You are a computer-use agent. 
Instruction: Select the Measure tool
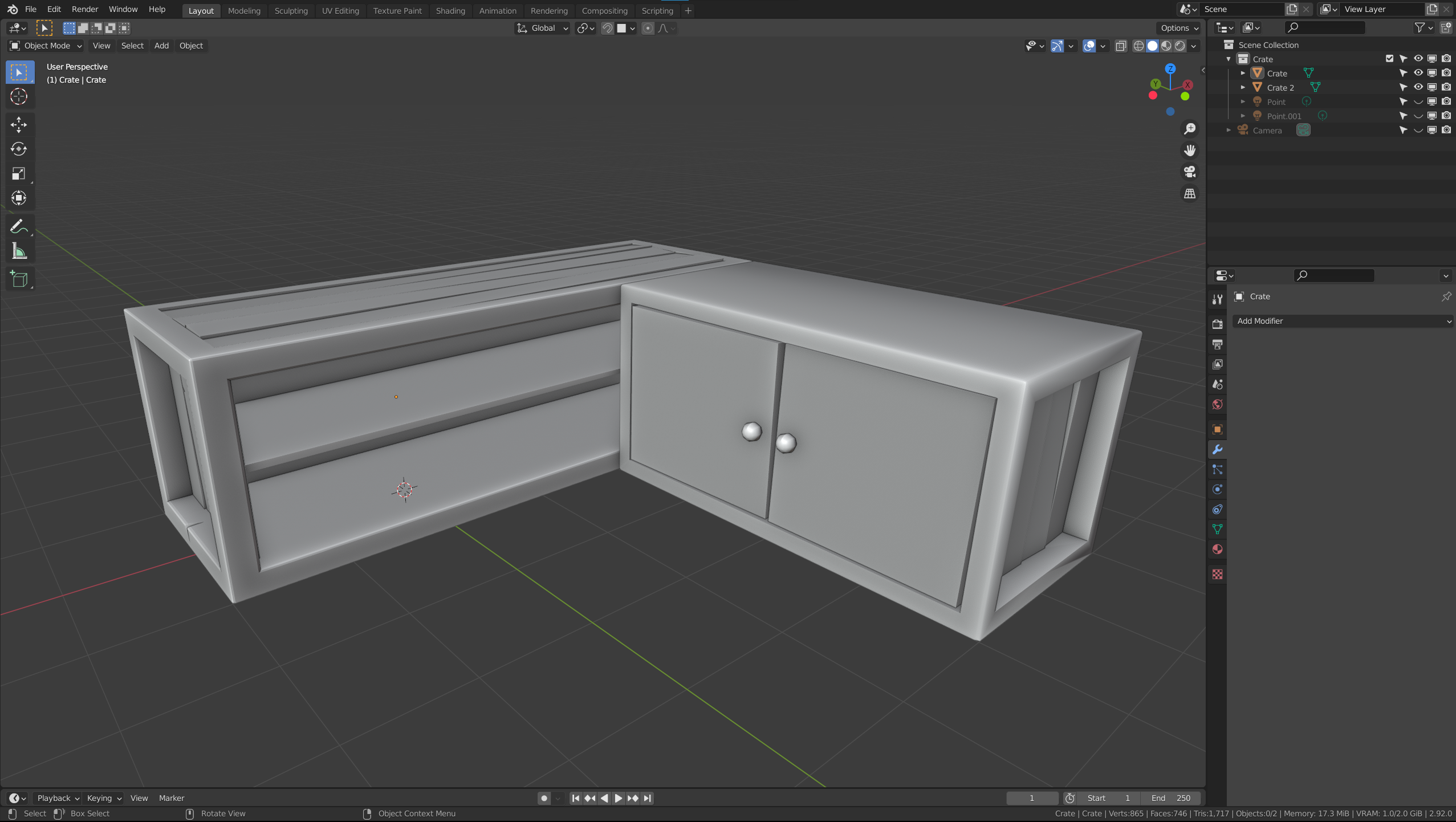point(19,251)
